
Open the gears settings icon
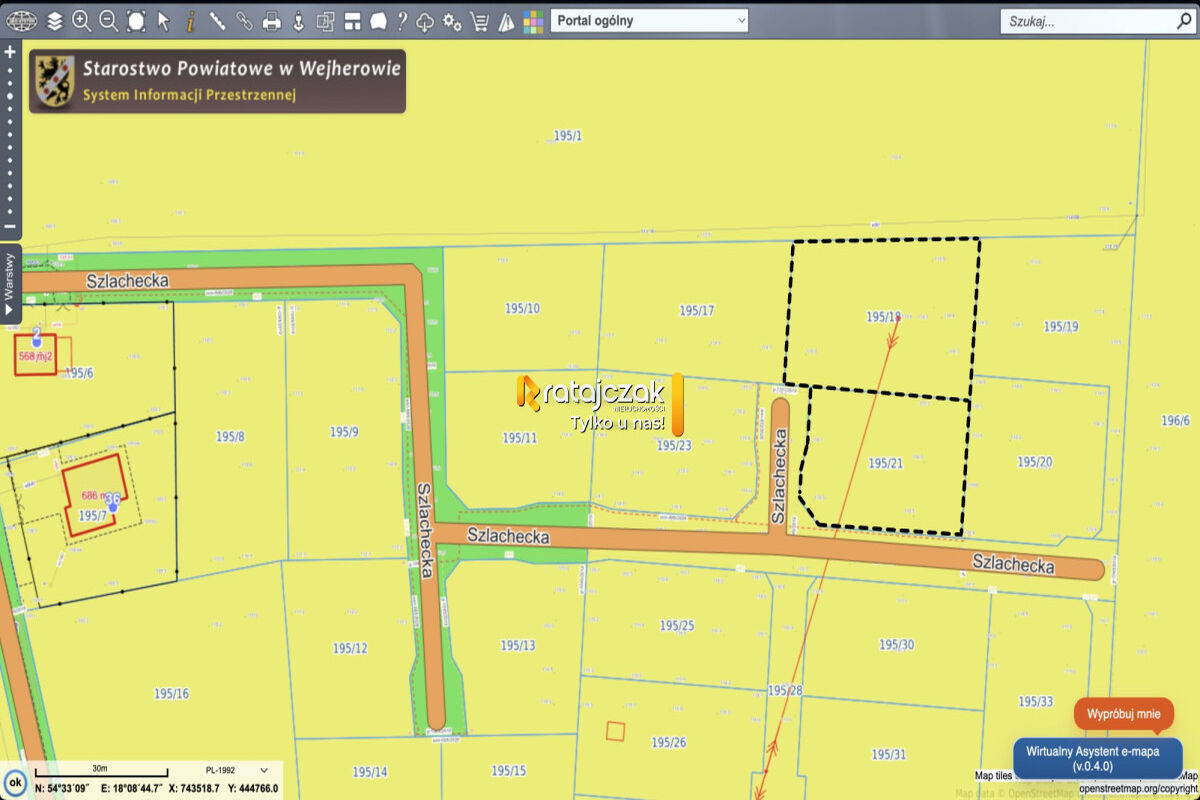point(453,20)
